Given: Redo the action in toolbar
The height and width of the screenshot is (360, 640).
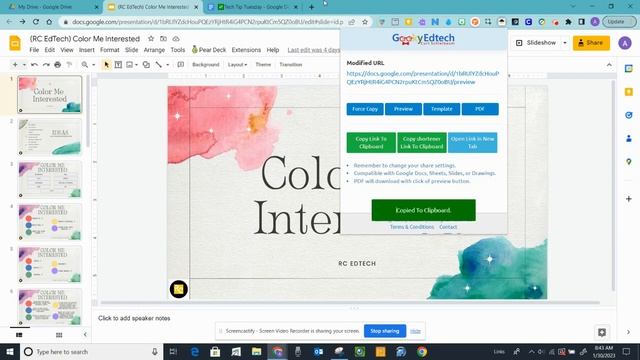Looking at the screenshot, I should point(46,64).
